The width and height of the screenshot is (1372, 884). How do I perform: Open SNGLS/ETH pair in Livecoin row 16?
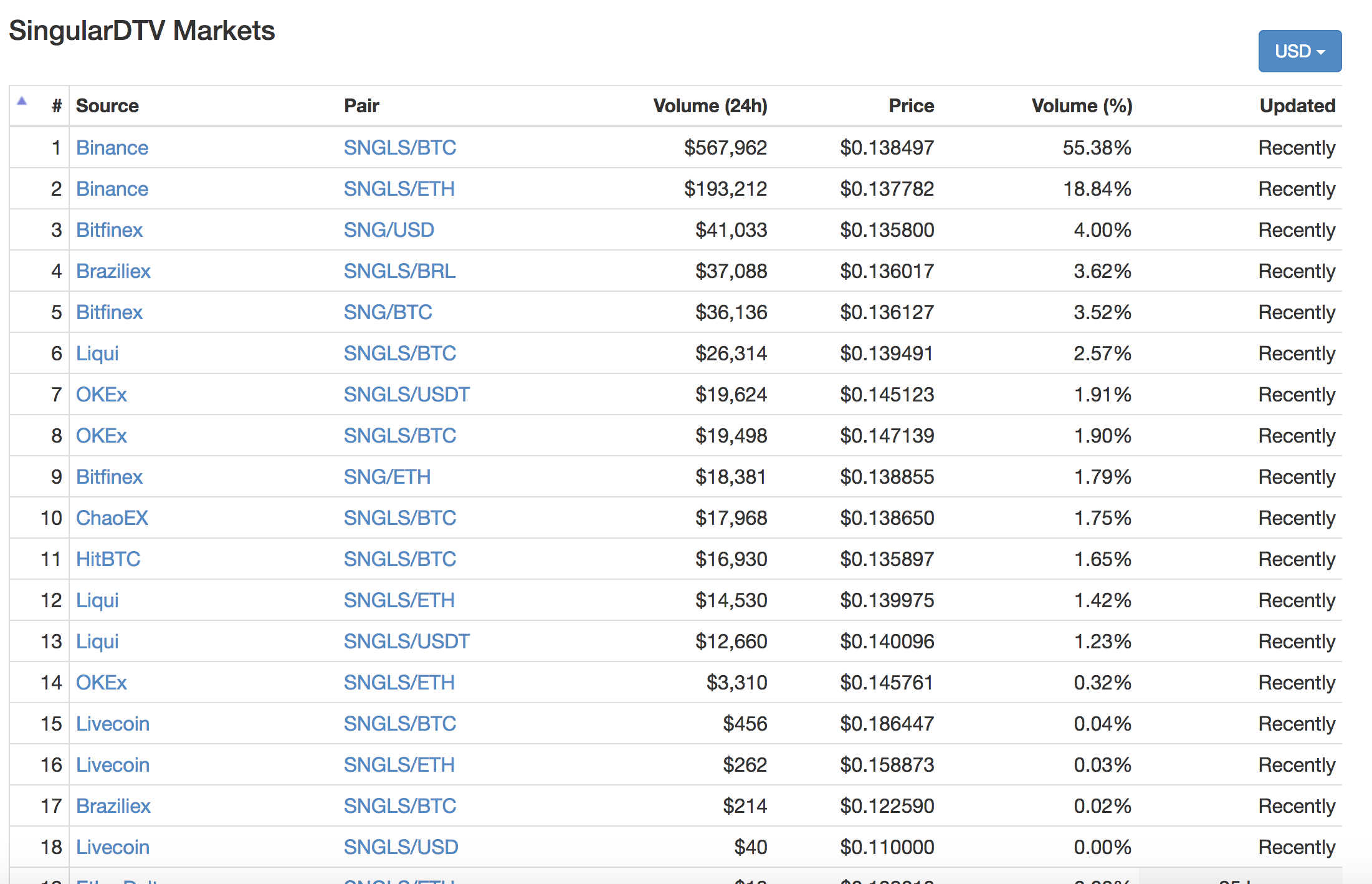[399, 765]
